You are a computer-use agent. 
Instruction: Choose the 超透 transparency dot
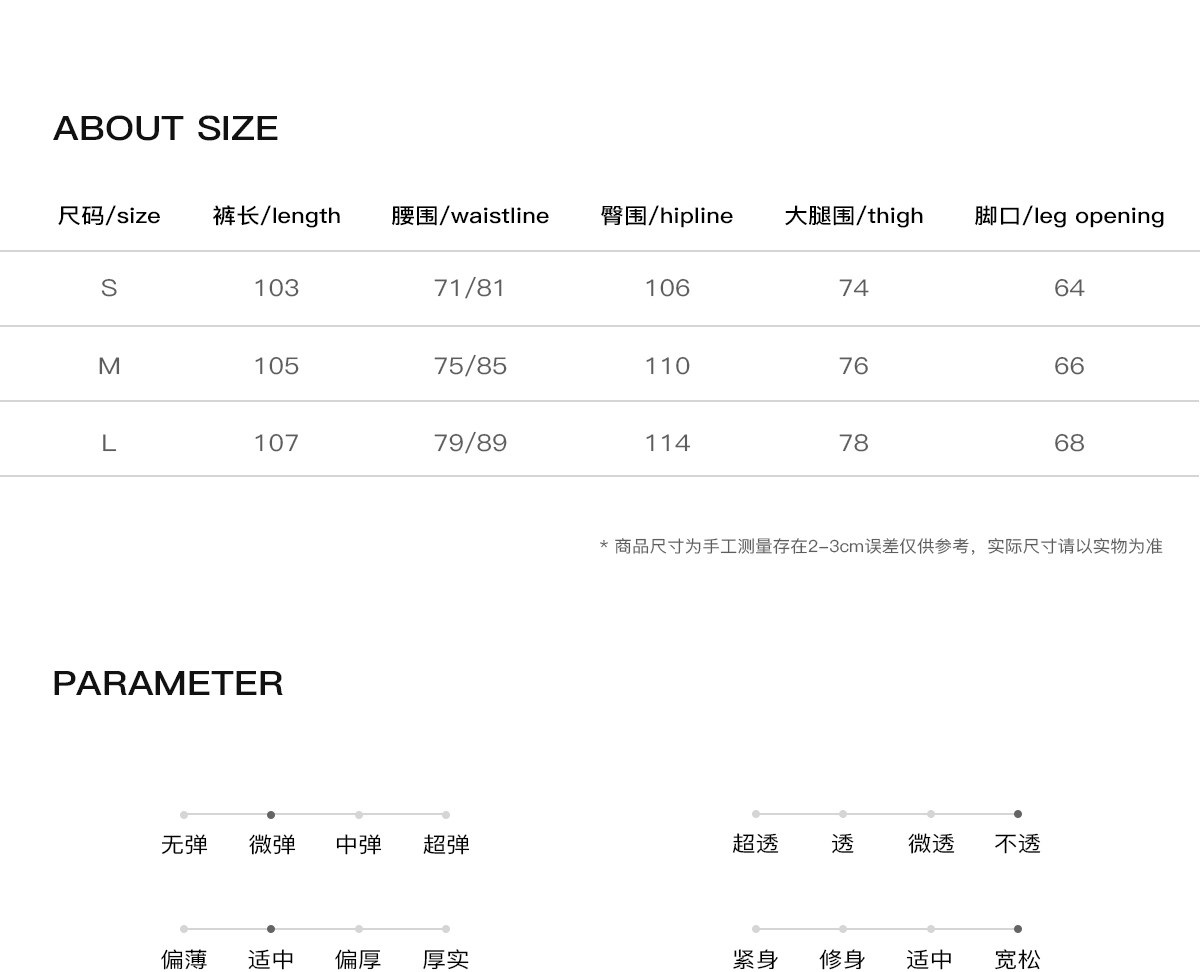coord(756,814)
